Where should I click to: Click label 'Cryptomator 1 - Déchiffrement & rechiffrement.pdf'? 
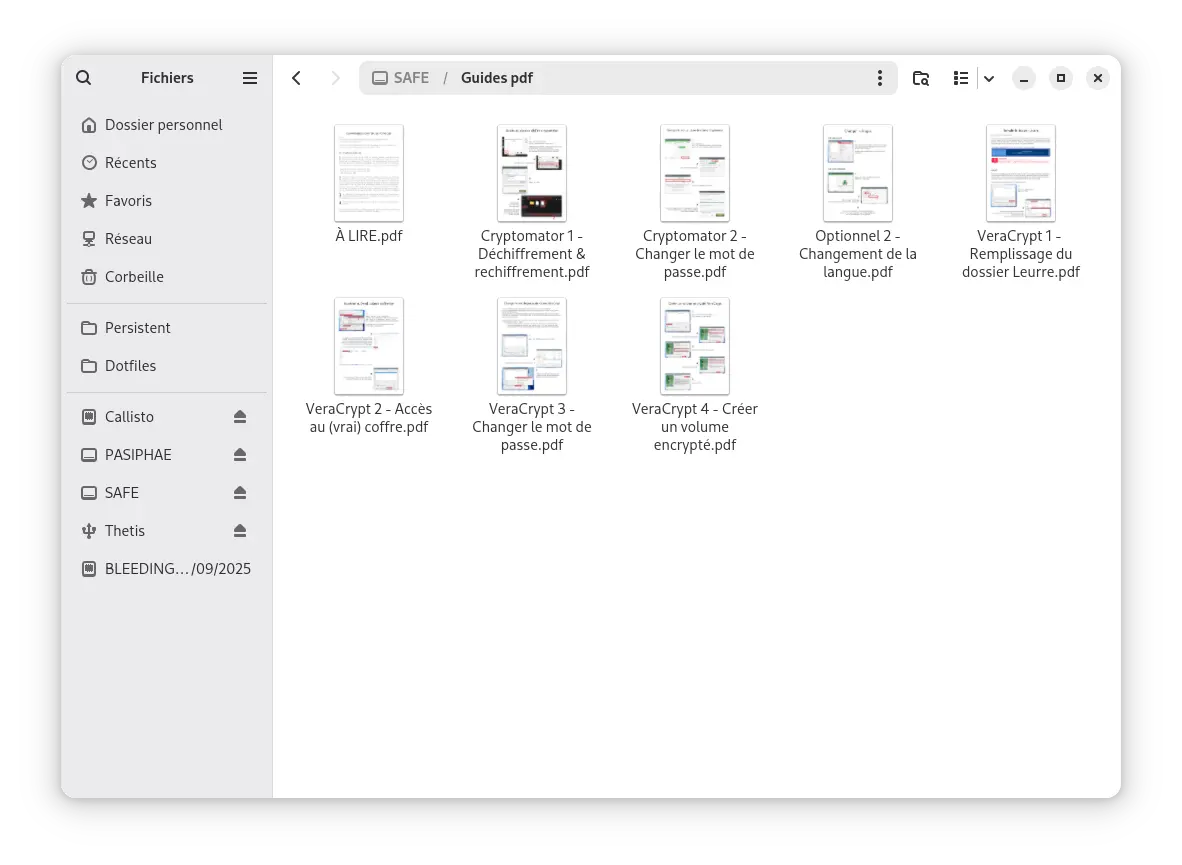[531, 254]
